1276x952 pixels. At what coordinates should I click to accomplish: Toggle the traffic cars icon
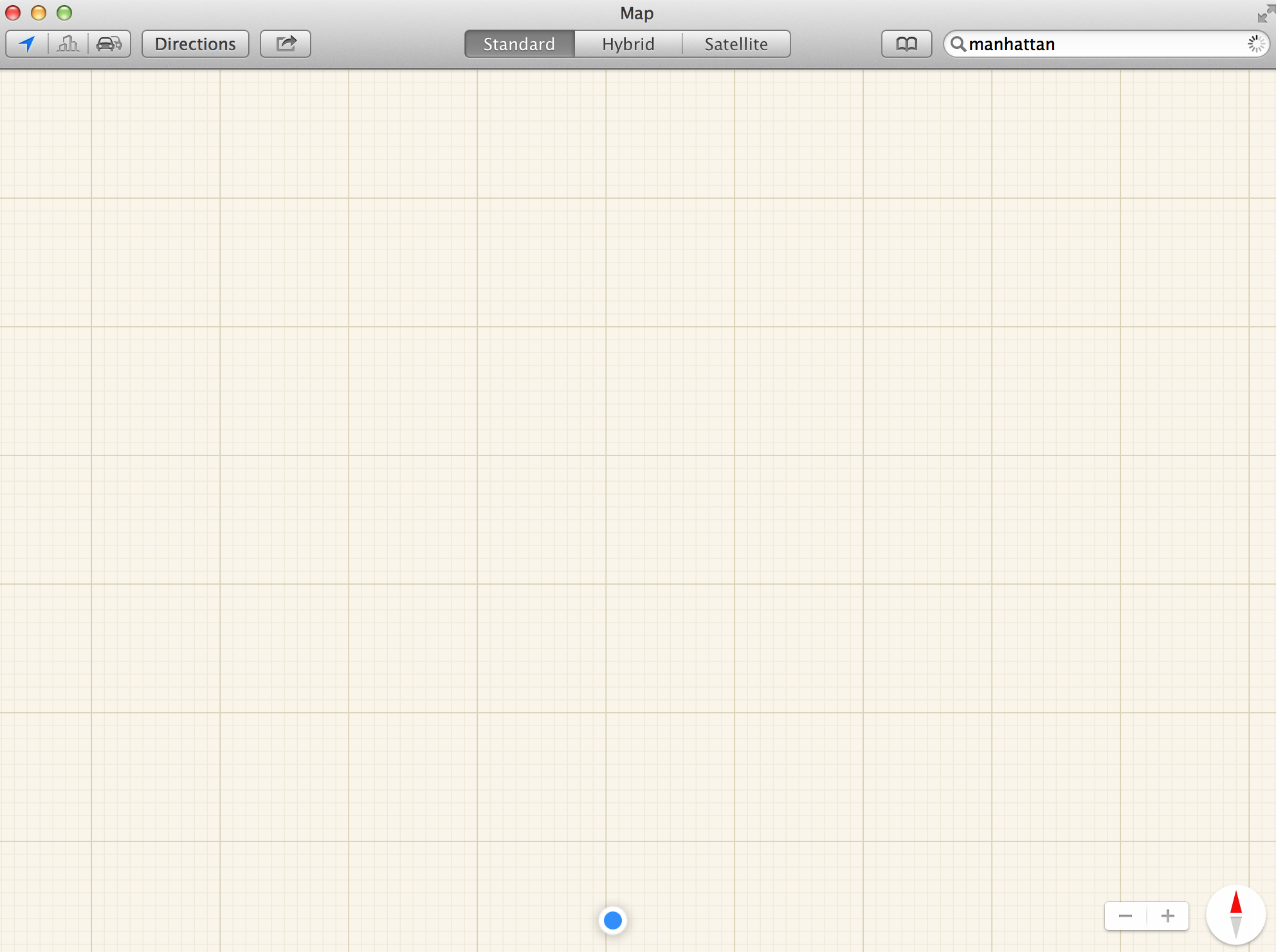click(109, 44)
